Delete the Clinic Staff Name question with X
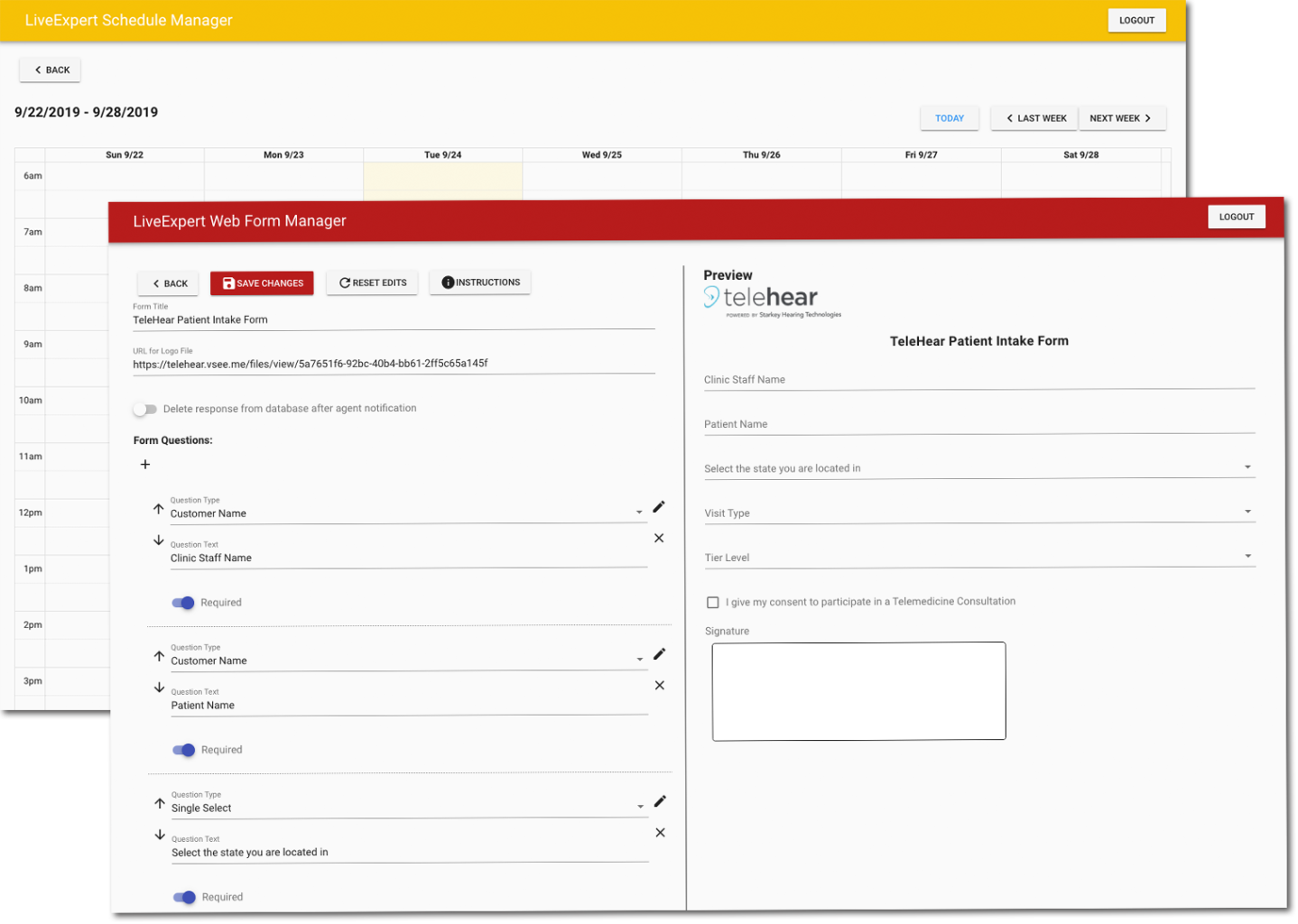Image resolution: width=1298 pixels, height=924 pixels. pos(659,539)
